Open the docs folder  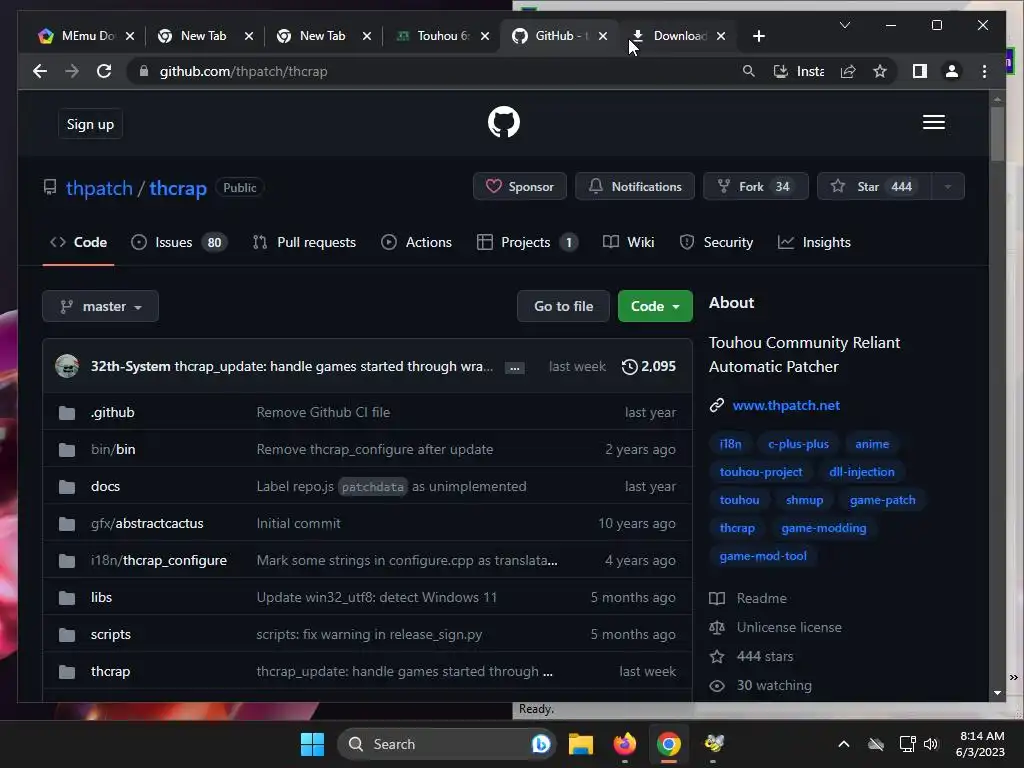105,487
